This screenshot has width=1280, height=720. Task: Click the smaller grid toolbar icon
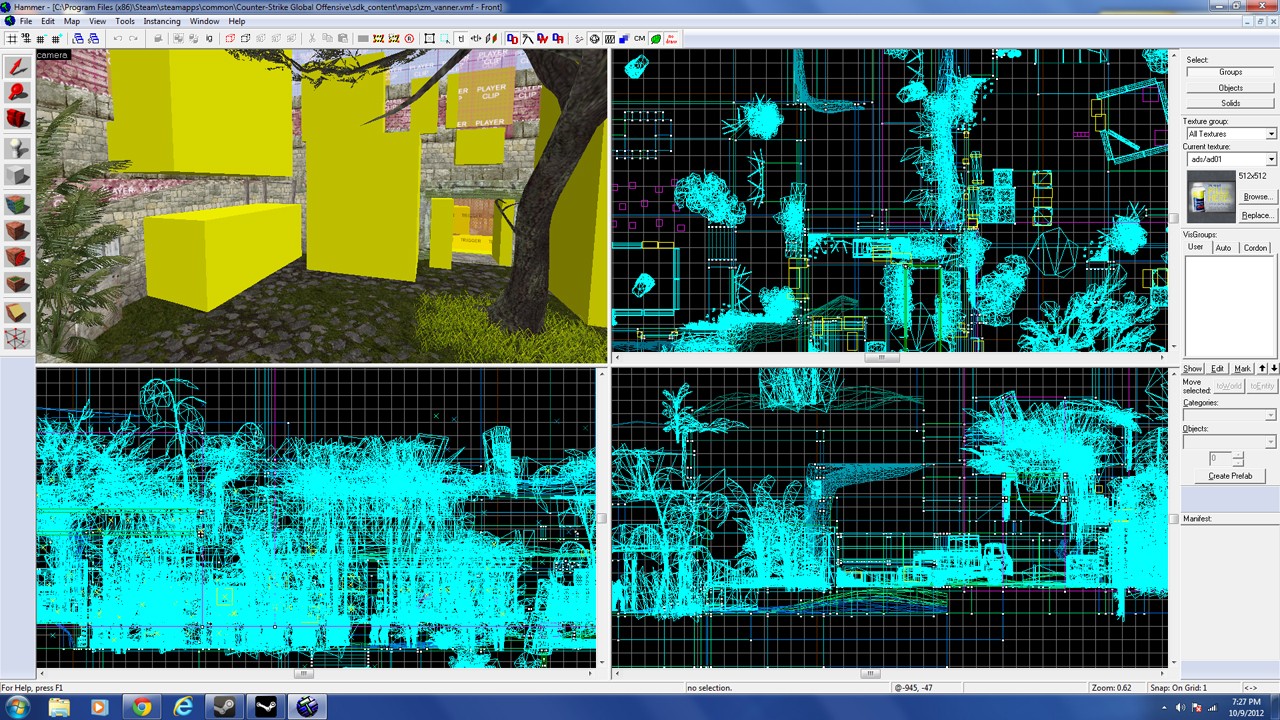(x=41, y=39)
